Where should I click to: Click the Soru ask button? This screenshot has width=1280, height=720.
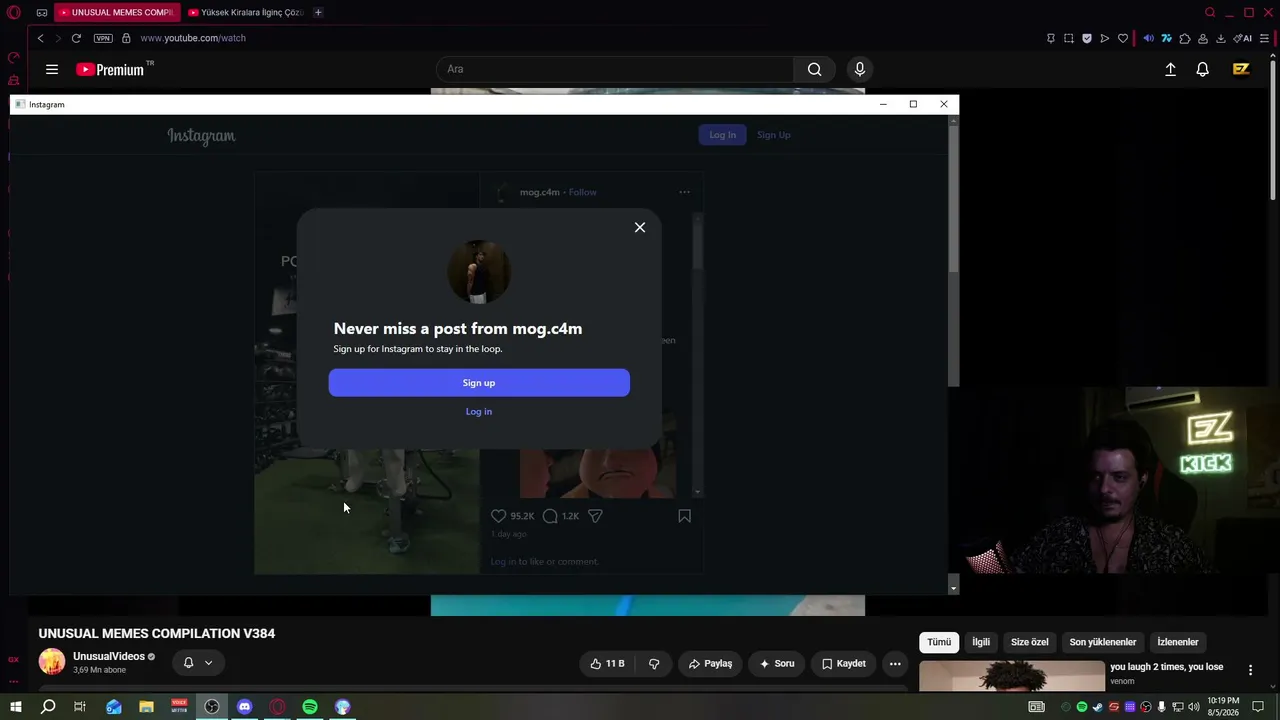[x=777, y=663]
